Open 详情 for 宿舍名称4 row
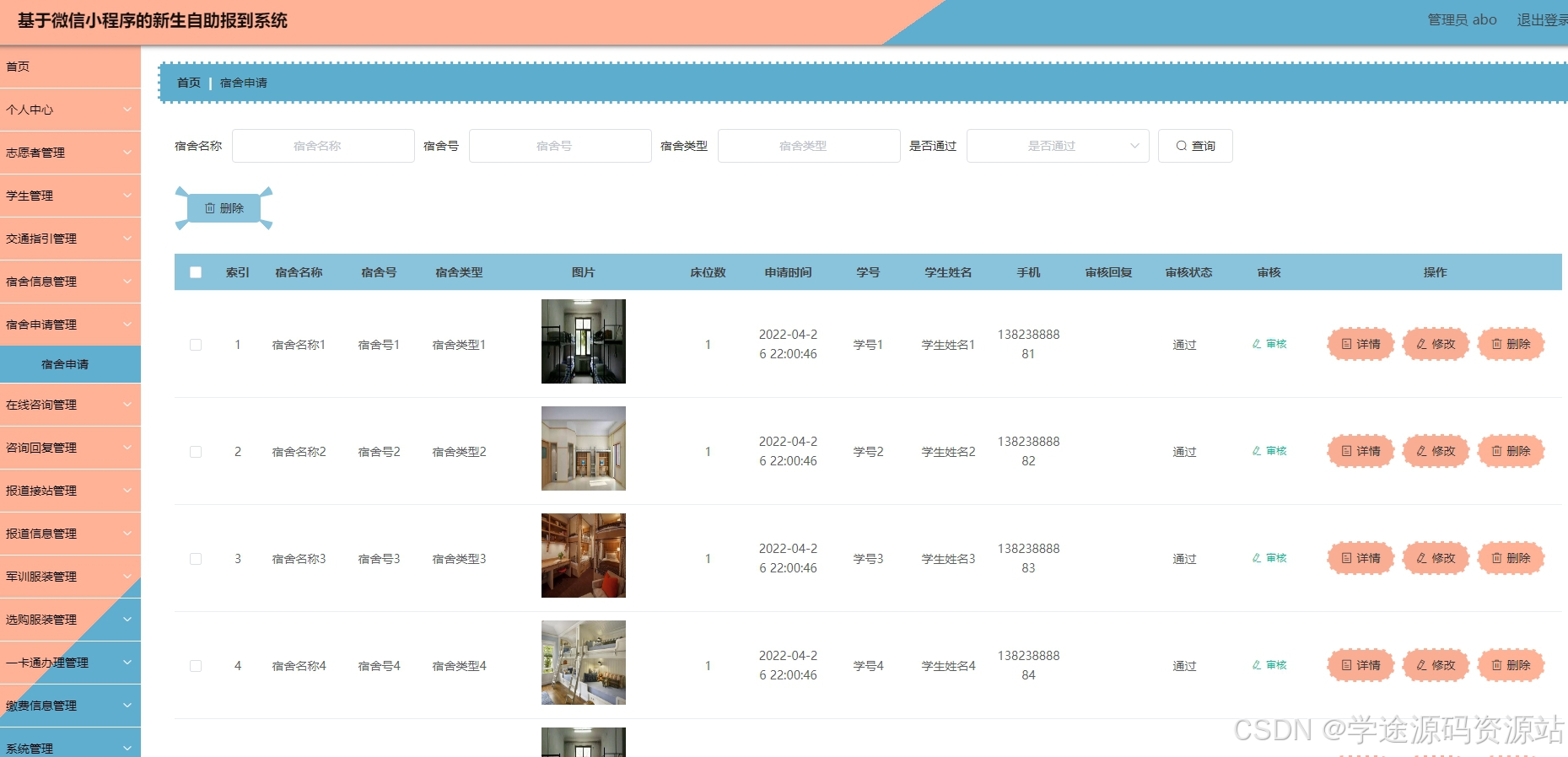Viewport: 1568px width, 757px height. (x=1361, y=665)
